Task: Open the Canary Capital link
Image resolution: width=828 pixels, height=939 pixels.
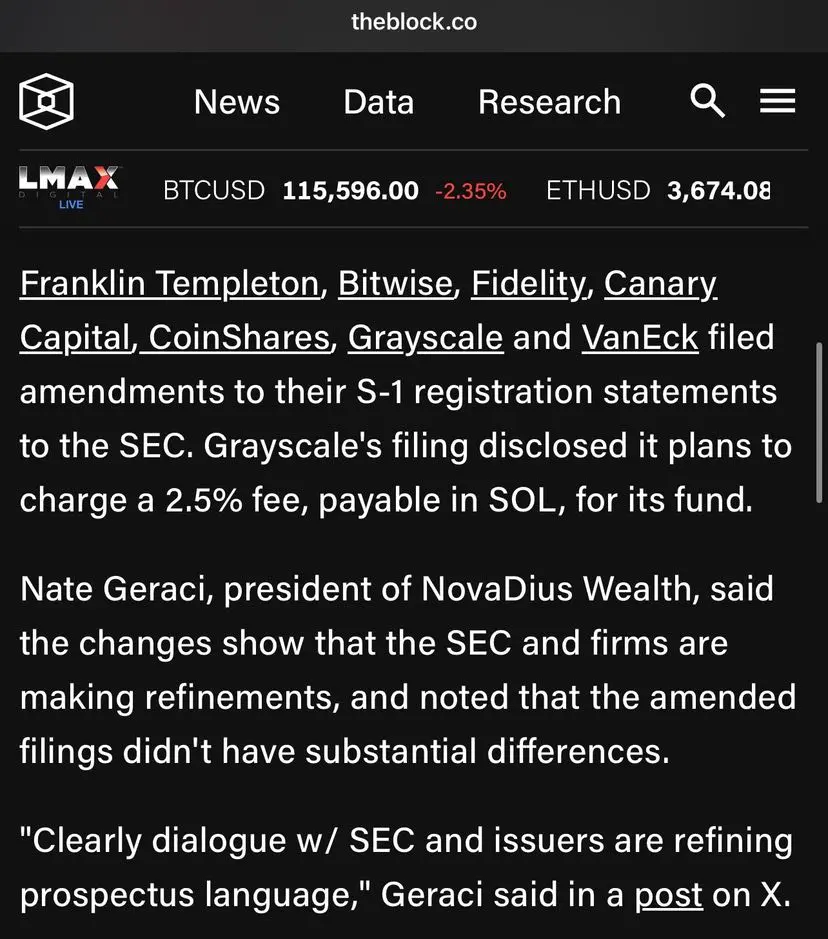Action: point(660,284)
